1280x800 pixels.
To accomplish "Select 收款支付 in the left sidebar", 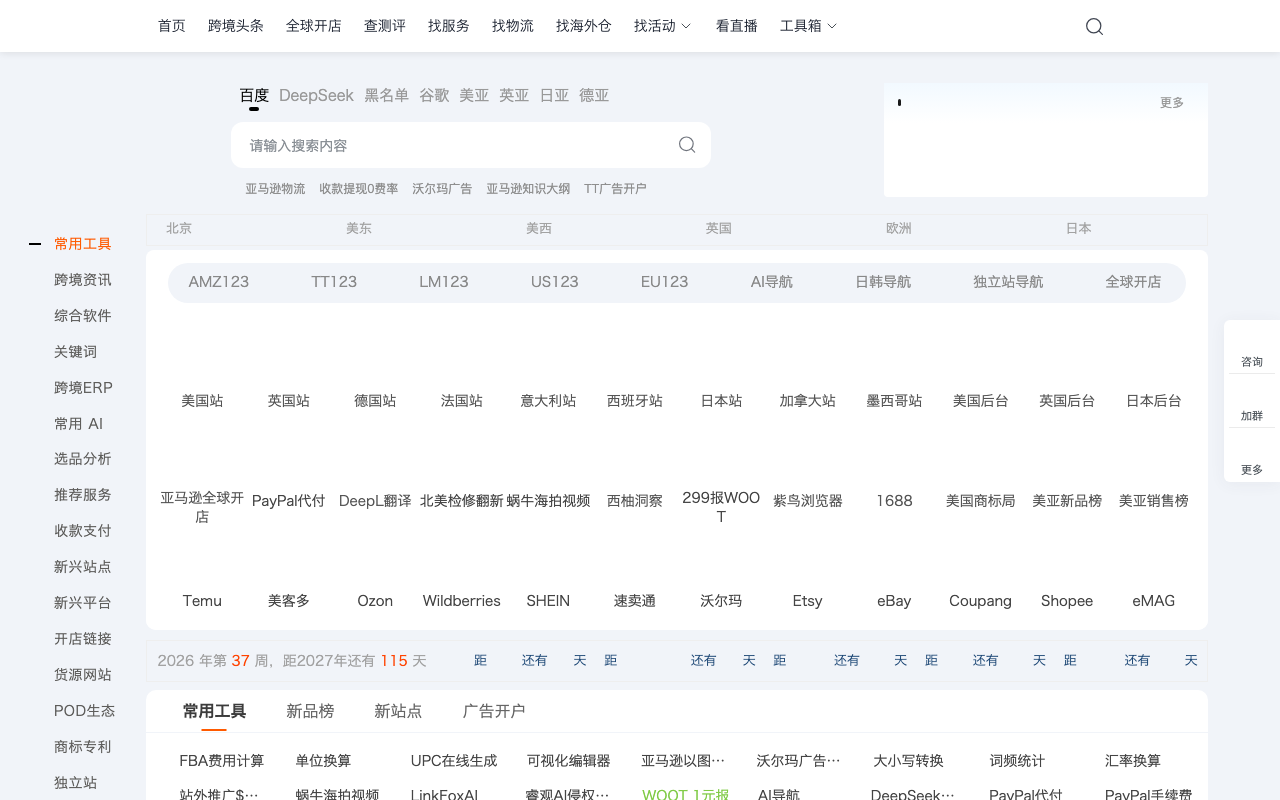I will pyautogui.click(x=83, y=531).
